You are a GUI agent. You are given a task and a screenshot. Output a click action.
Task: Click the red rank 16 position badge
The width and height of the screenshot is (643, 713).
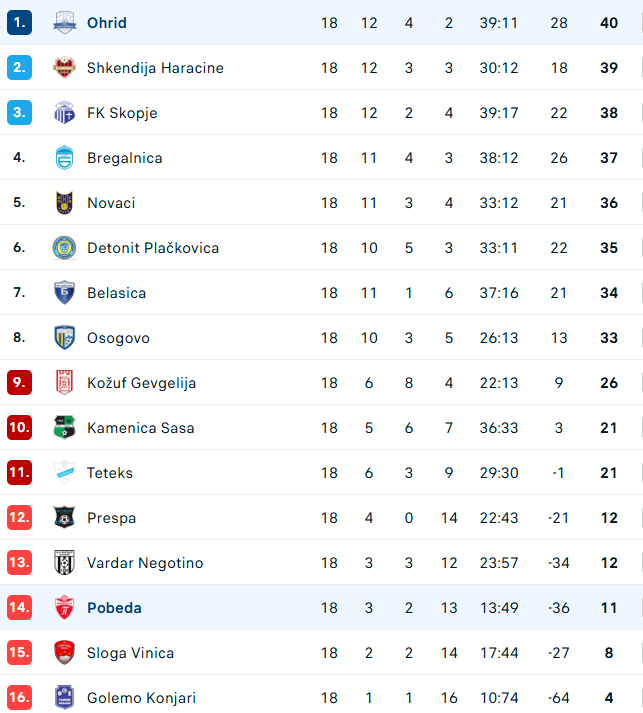[19, 698]
